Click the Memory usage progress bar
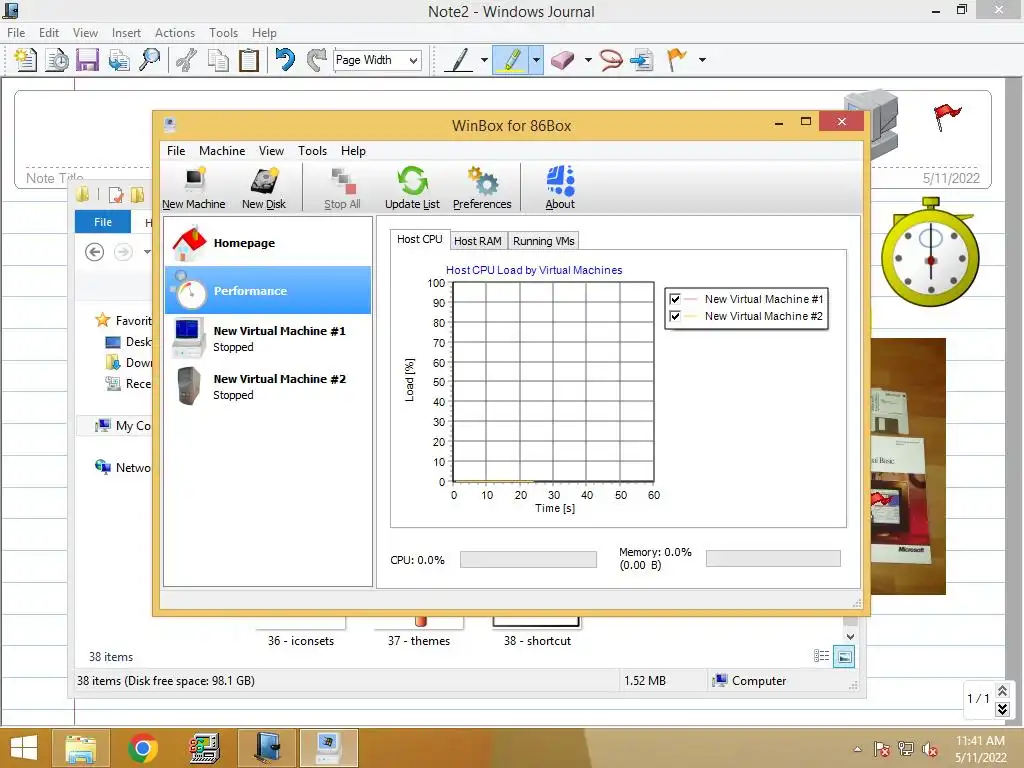The image size is (1024, 768). [773, 559]
